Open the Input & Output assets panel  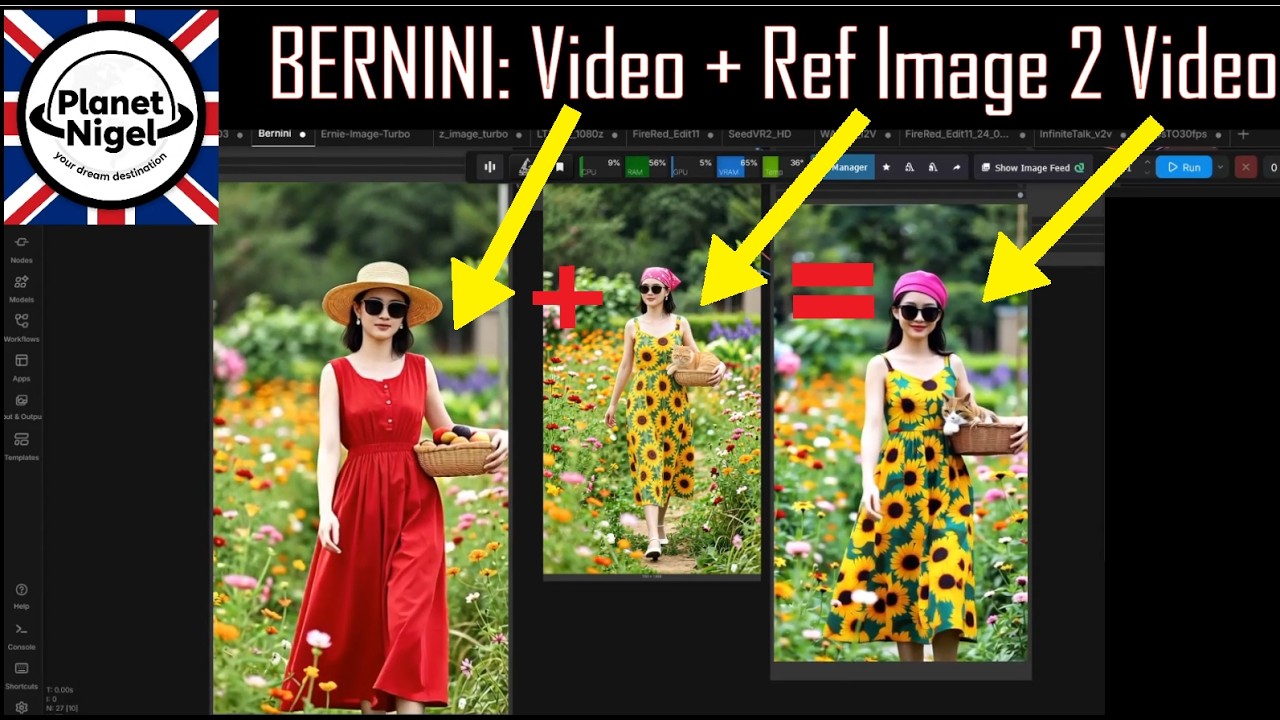(21, 406)
